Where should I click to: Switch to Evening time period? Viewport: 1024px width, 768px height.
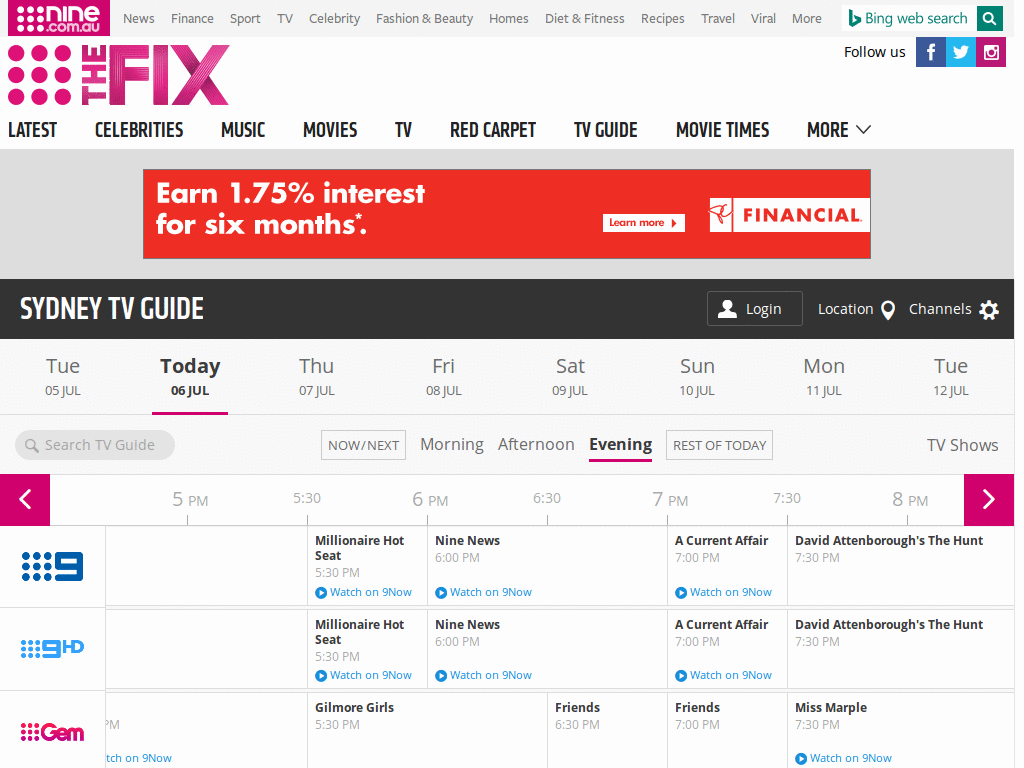pos(620,444)
